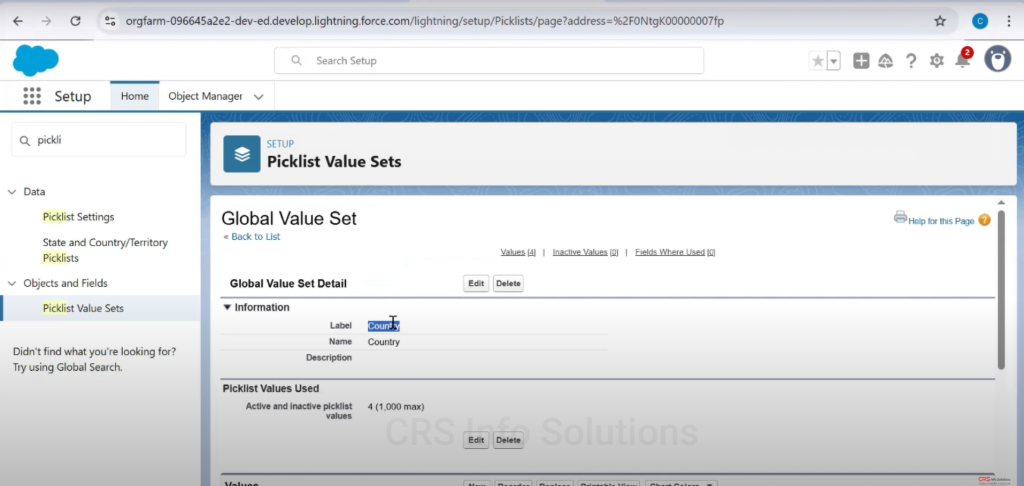1024x486 pixels.
Task: Open Help for this Page link
Action: [x=941, y=221]
